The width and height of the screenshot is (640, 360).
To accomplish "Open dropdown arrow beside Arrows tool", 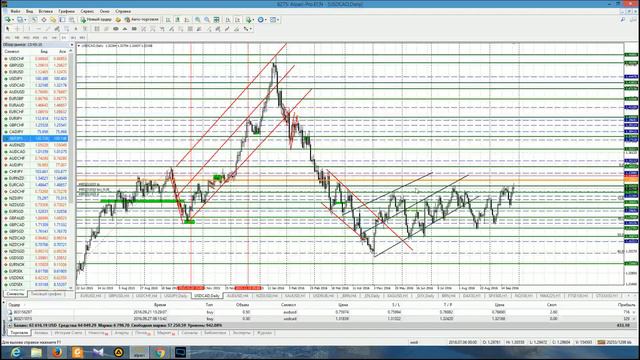I will 251,29.
